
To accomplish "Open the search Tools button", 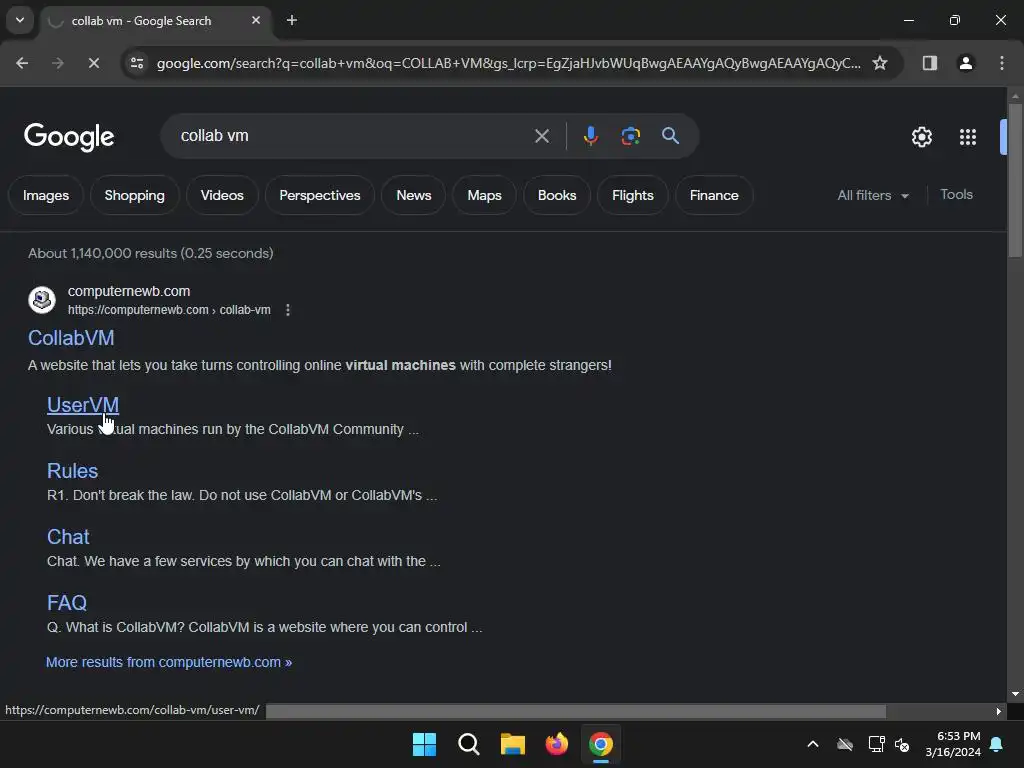I will (x=956, y=195).
